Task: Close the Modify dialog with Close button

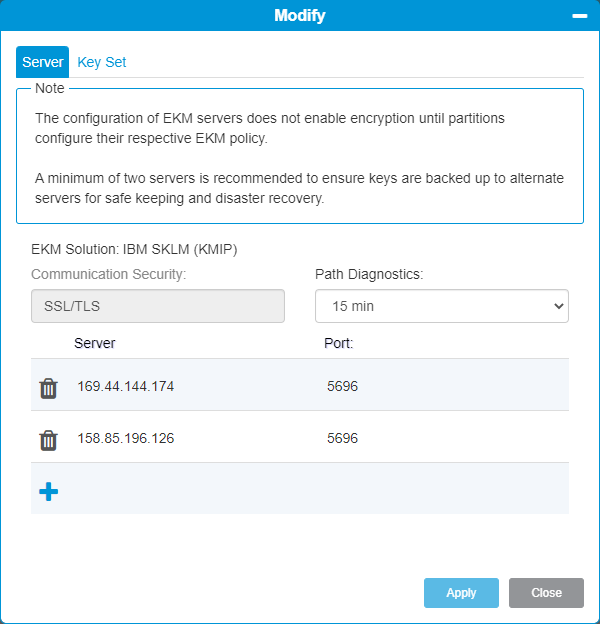Action: [x=546, y=593]
